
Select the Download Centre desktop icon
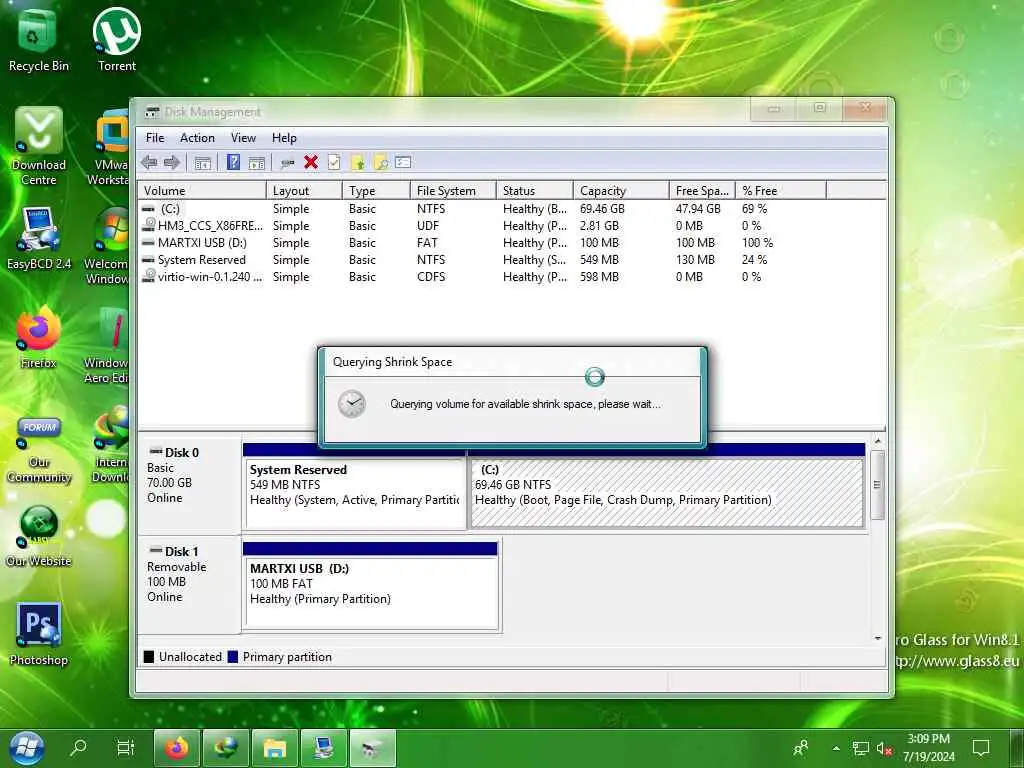(x=39, y=146)
